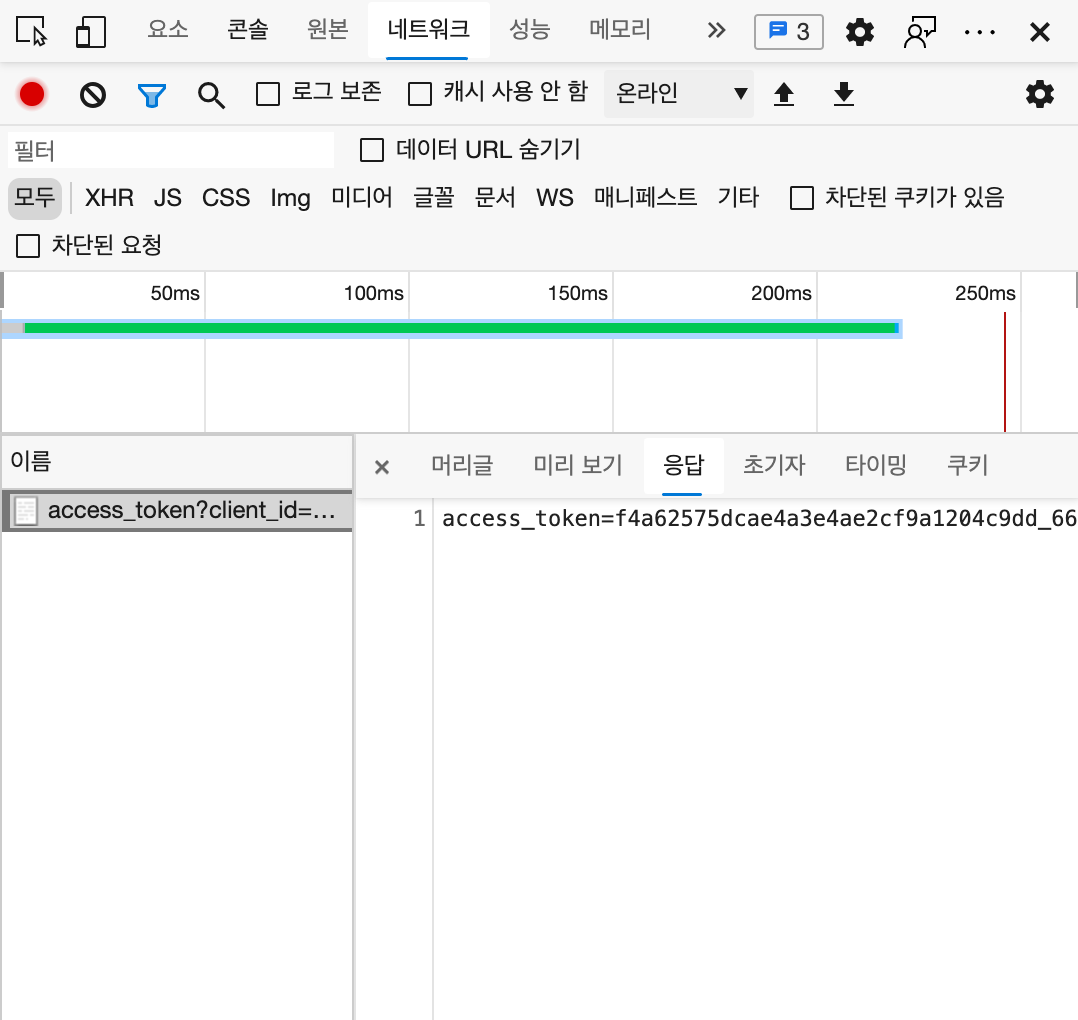Viewport: 1078px width, 1020px height.
Task: Enable 캐시 사용 안 함 checkbox
Action: pyautogui.click(x=420, y=94)
